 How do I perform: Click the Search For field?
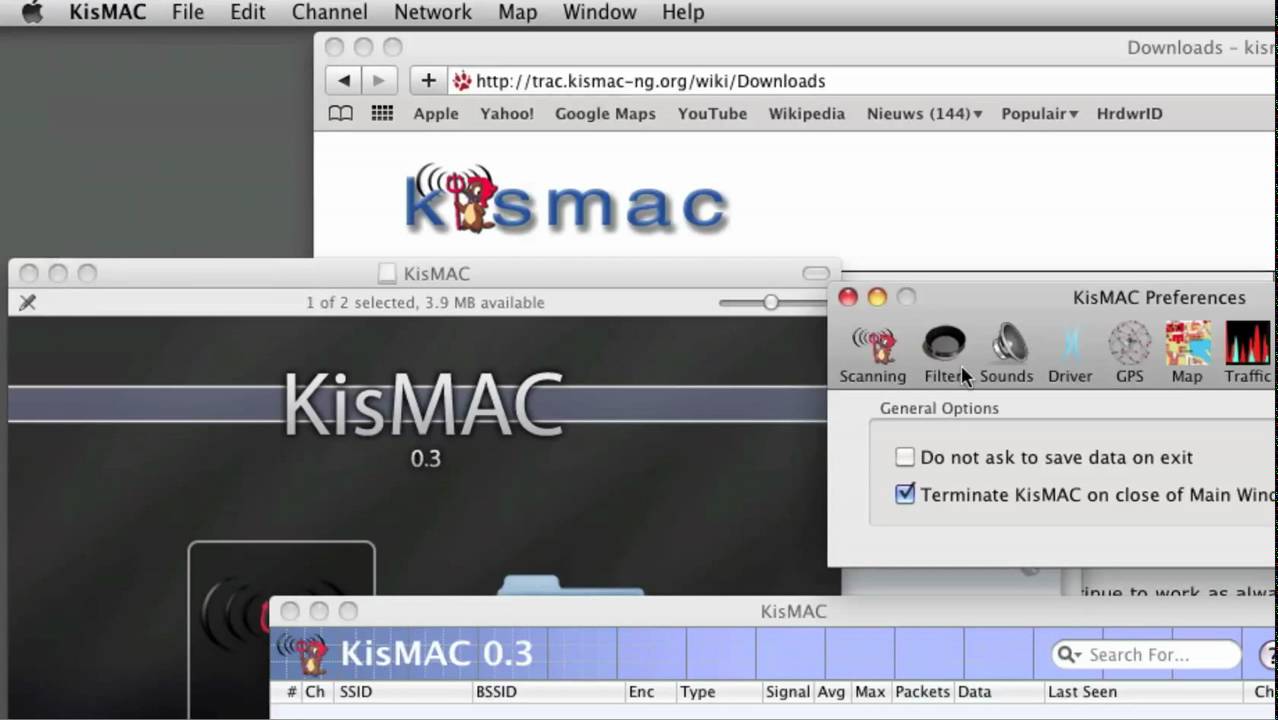[1146, 655]
